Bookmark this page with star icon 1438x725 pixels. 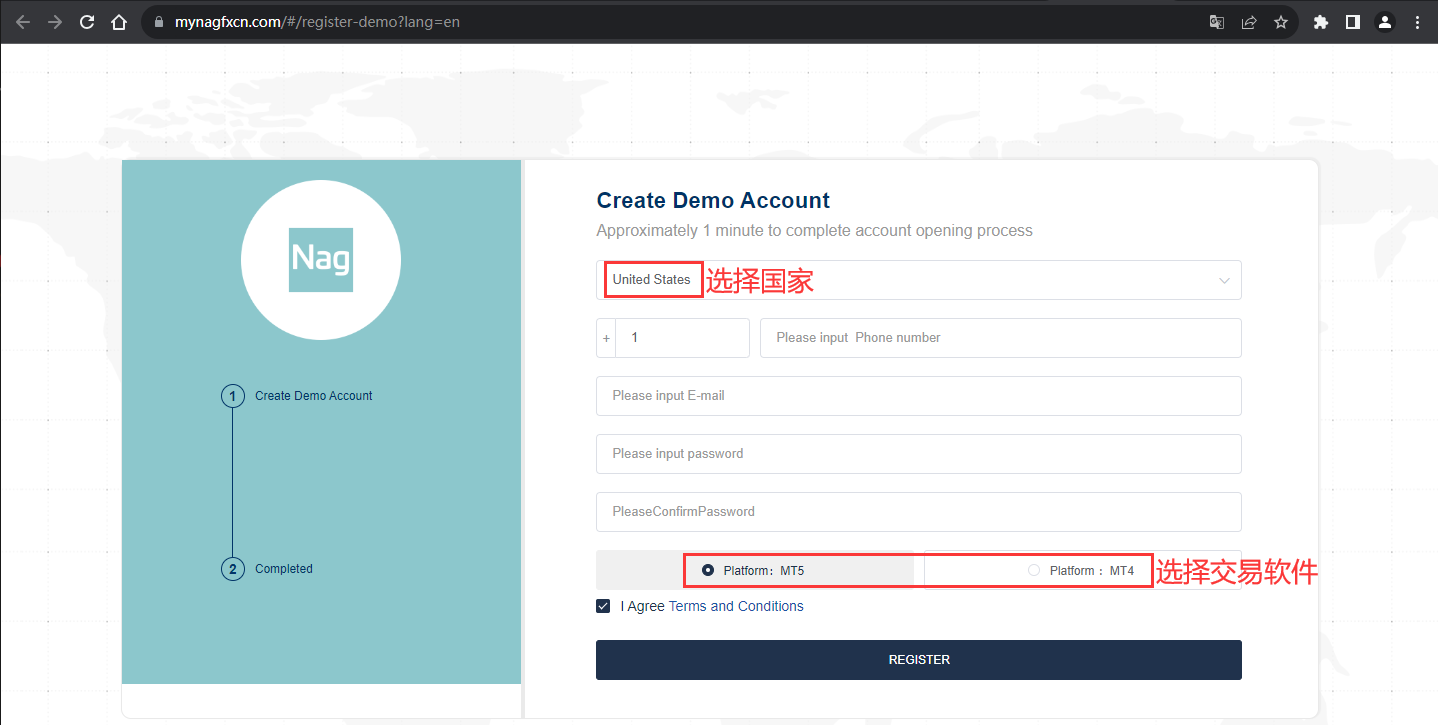click(x=1281, y=22)
